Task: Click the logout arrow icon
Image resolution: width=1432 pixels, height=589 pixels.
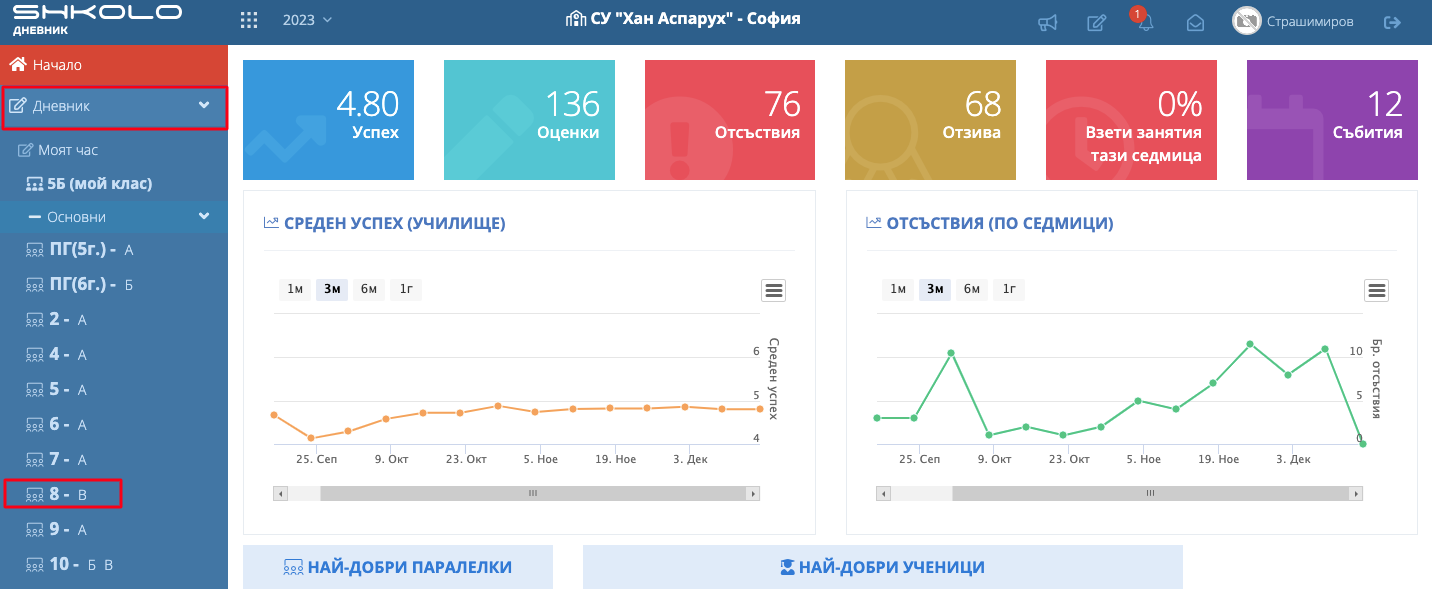Action: 1392,21
